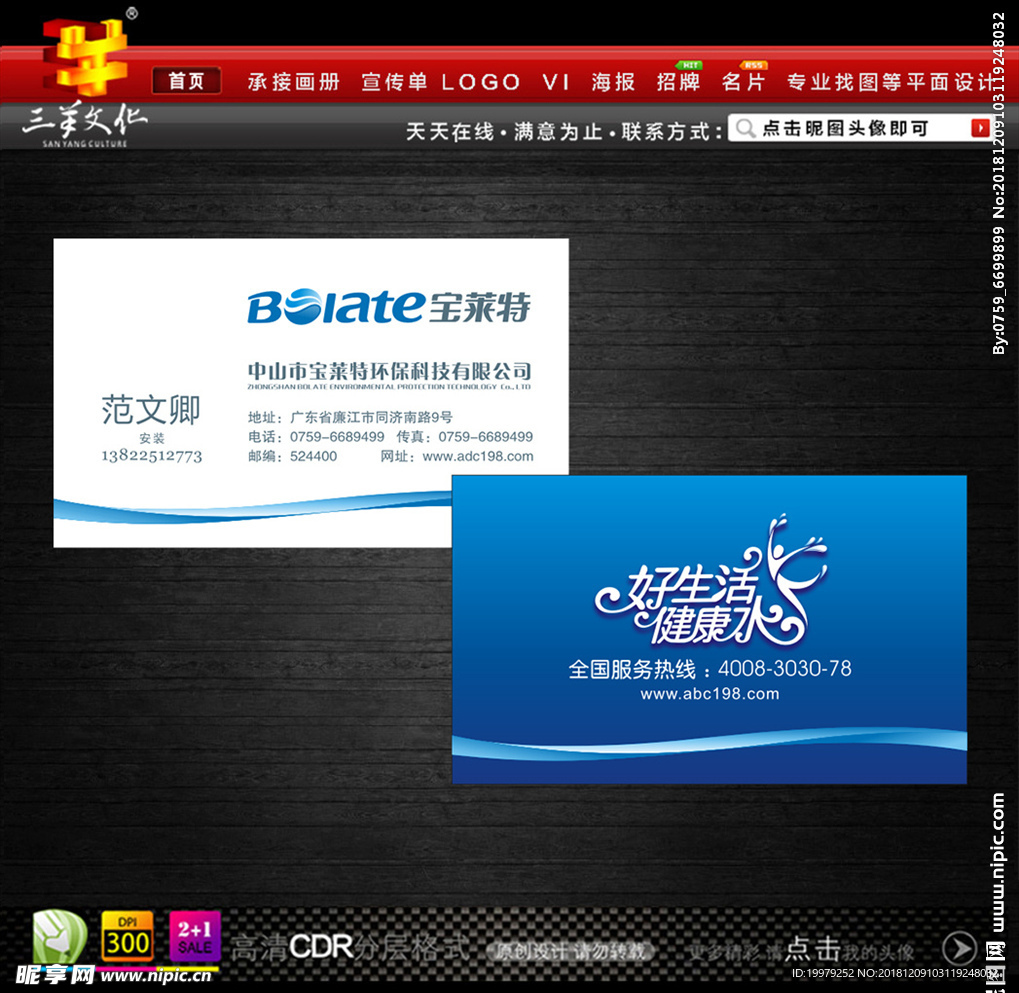
Task: Click the company name 中山市宝莱特环保科技有限公司
Action: pyautogui.click(x=389, y=371)
